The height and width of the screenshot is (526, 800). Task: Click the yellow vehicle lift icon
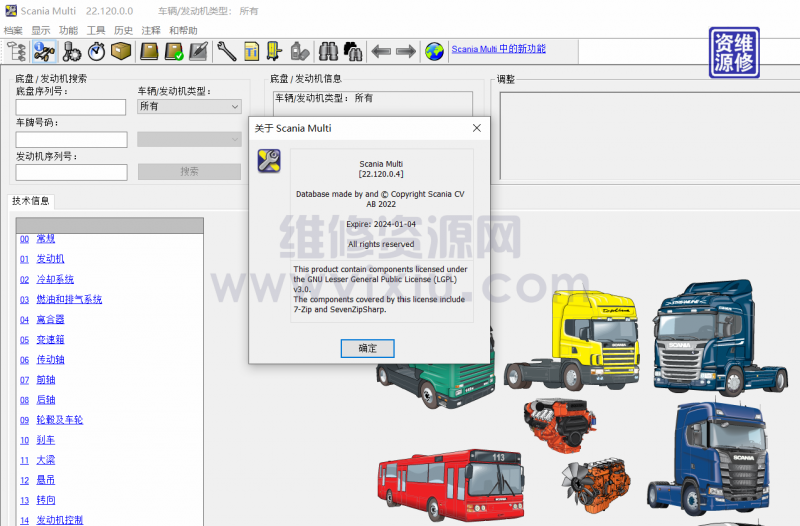pyautogui.click(x=274, y=52)
